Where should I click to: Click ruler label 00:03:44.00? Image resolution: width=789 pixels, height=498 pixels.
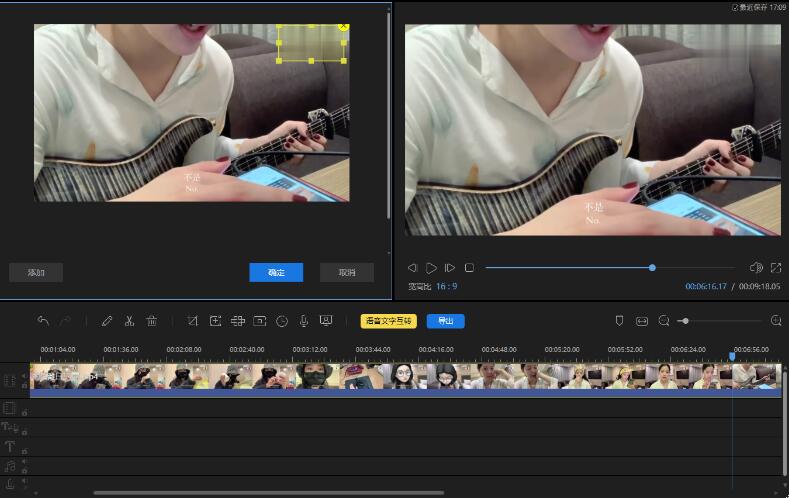tap(373, 349)
